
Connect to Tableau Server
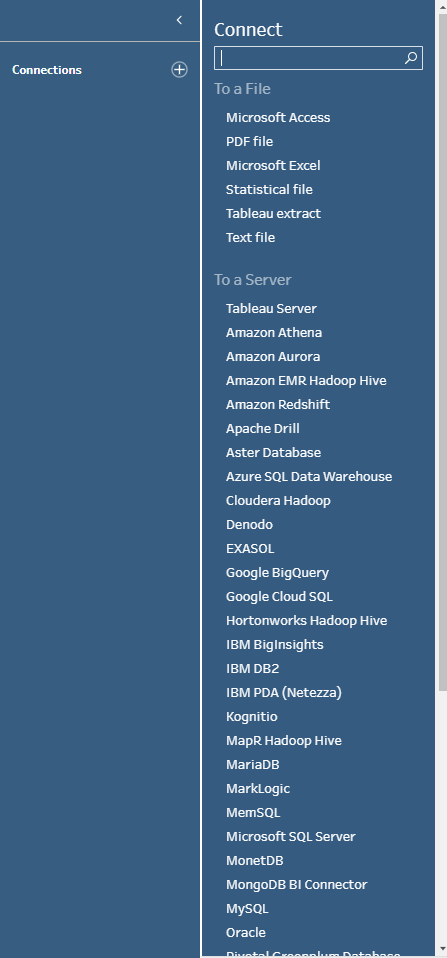[271, 309]
